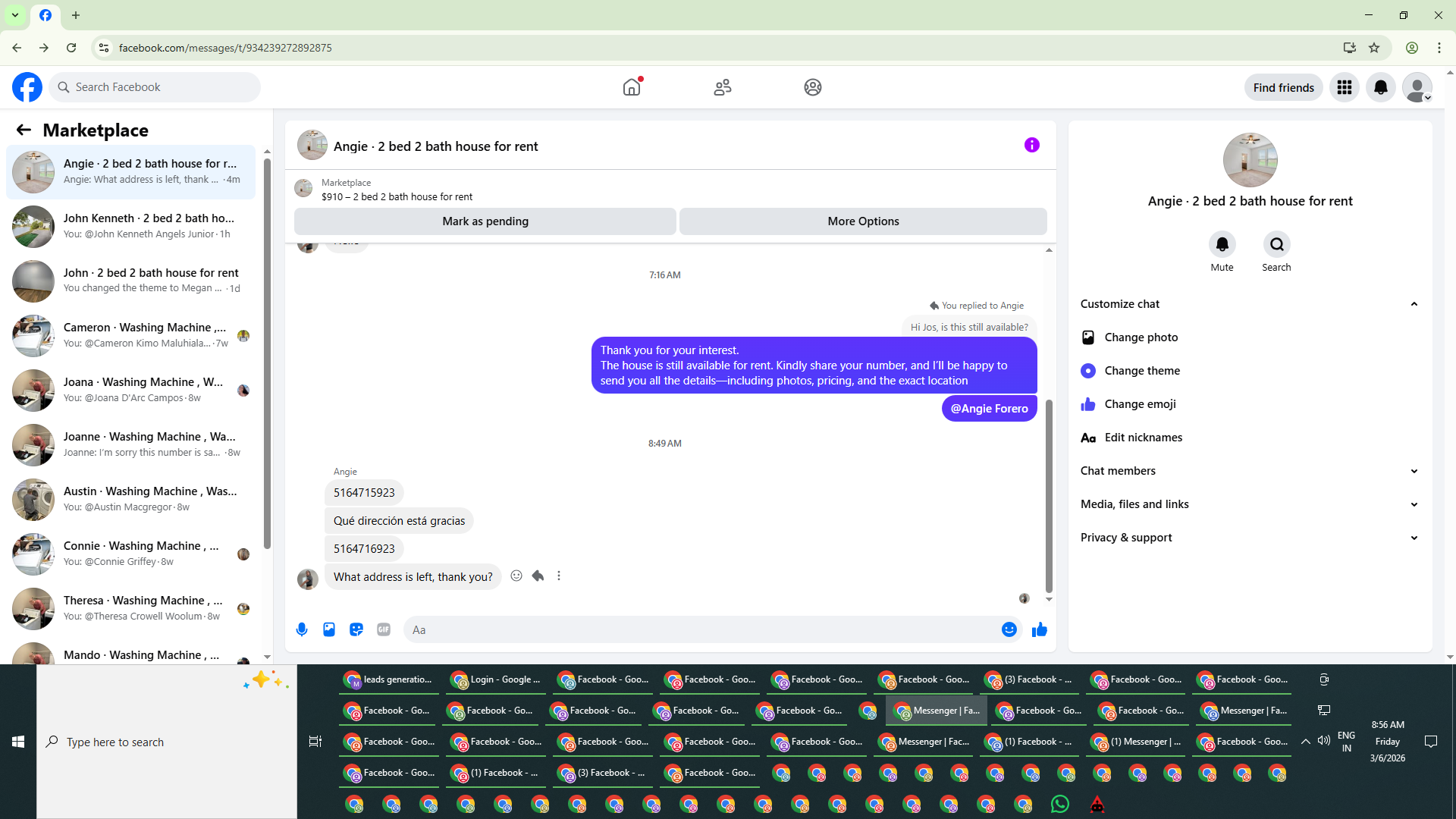Open the sticker picker icon
1456x819 pixels.
pos(356,629)
